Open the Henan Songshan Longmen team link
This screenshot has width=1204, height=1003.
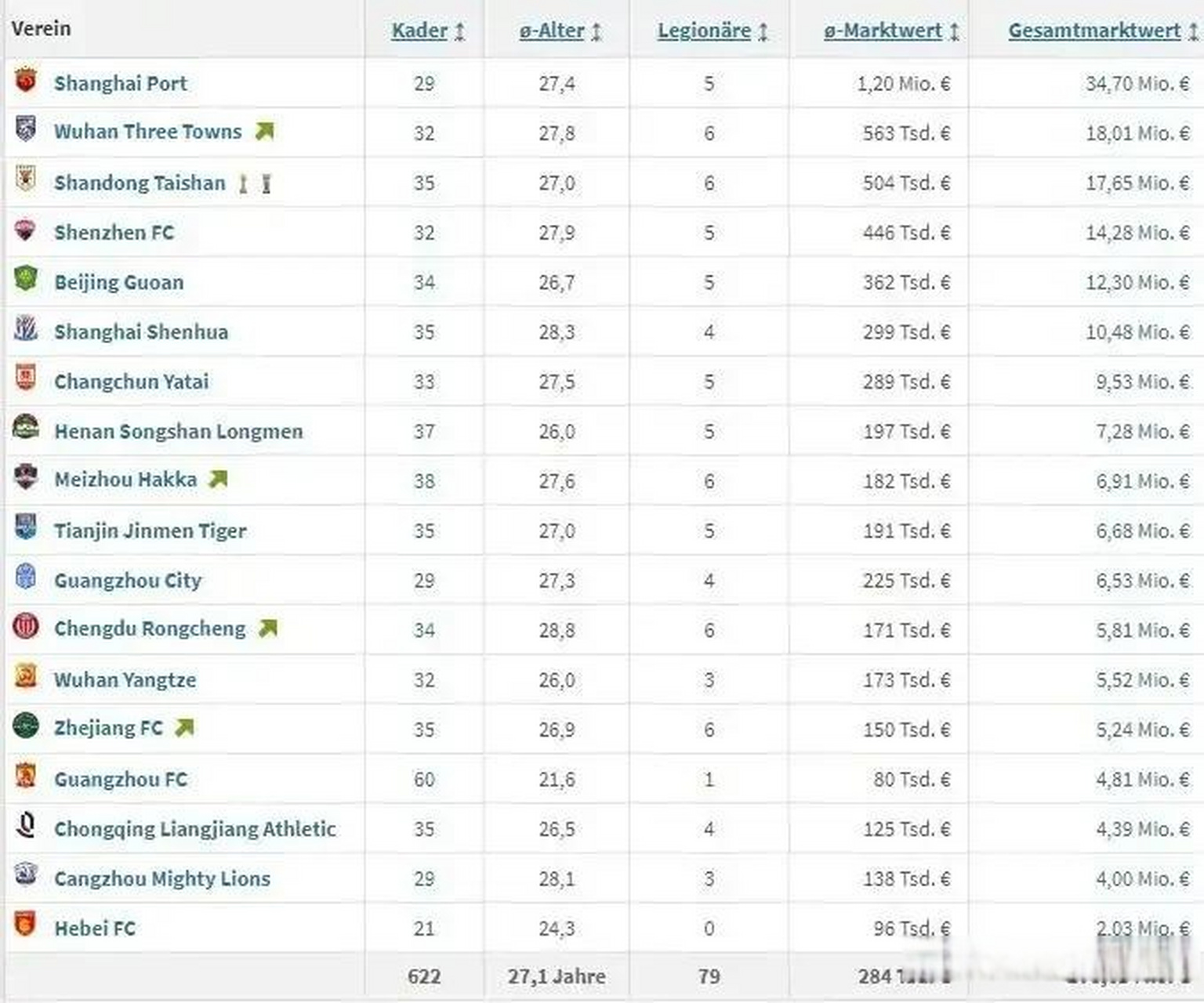pyautogui.click(x=179, y=432)
